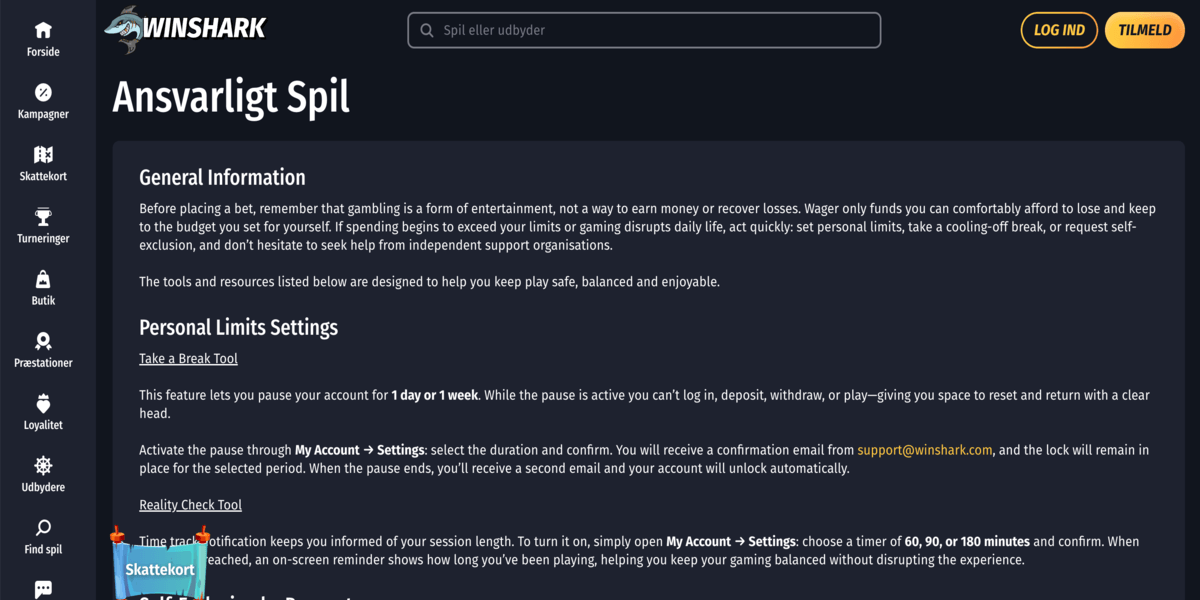The height and width of the screenshot is (600, 1200).
Task: Click the support@winshark.com email link
Action: coord(925,450)
